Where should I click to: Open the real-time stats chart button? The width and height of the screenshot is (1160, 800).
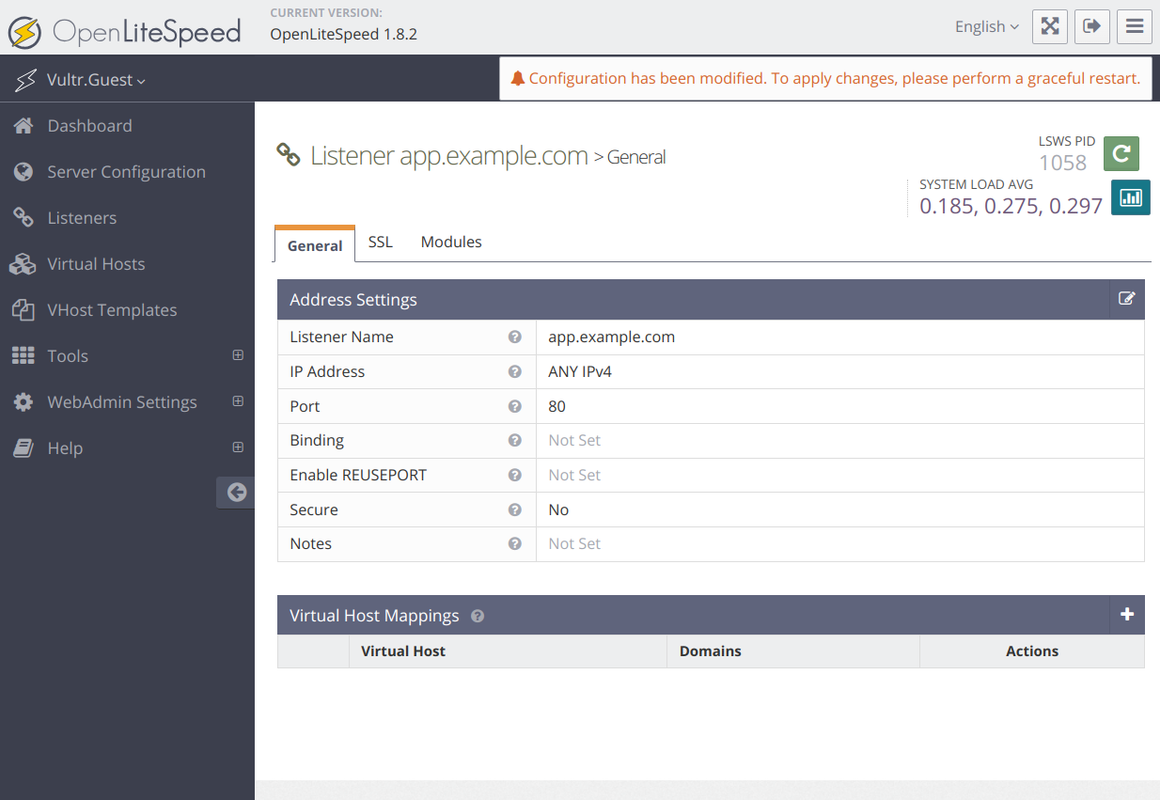(x=1130, y=198)
